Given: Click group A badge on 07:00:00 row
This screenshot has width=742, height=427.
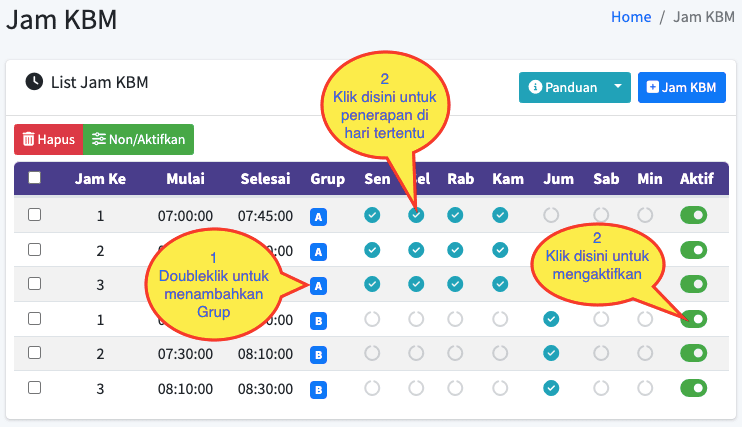Looking at the screenshot, I should click(318, 217).
